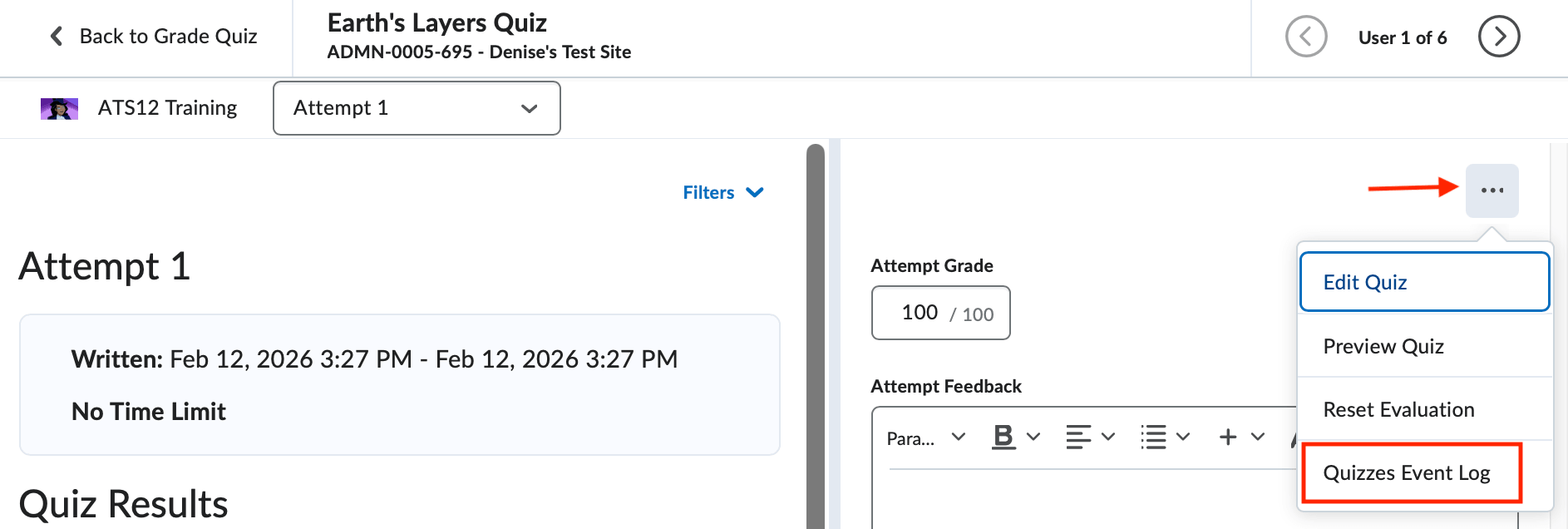Click the previous user arrow

pyautogui.click(x=1306, y=37)
